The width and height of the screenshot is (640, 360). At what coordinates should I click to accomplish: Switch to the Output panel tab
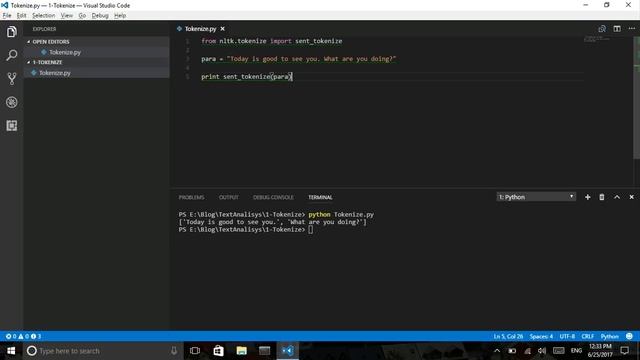pos(229,198)
